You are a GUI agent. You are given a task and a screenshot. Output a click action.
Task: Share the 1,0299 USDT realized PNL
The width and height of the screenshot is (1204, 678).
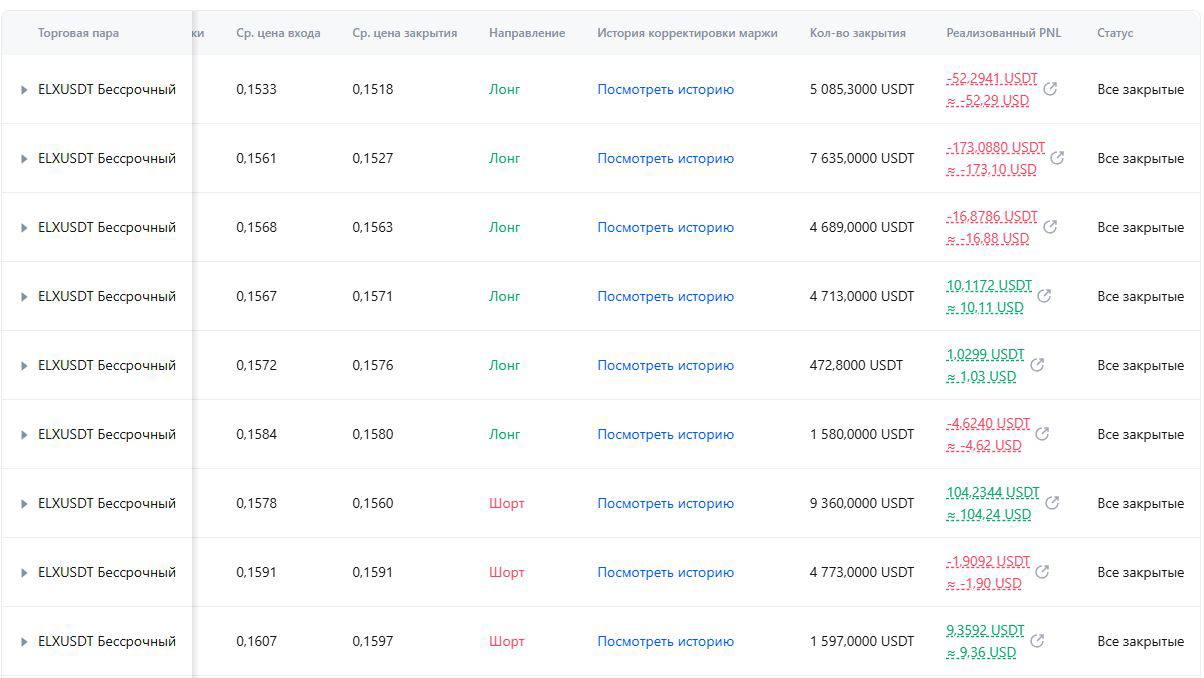point(1037,365)
